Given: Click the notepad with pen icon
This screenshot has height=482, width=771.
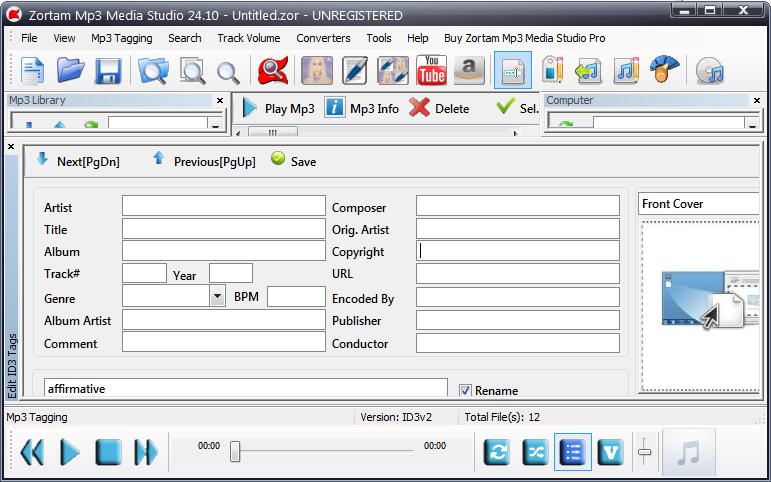Looking at the screenshot, I should click(355, 71).
